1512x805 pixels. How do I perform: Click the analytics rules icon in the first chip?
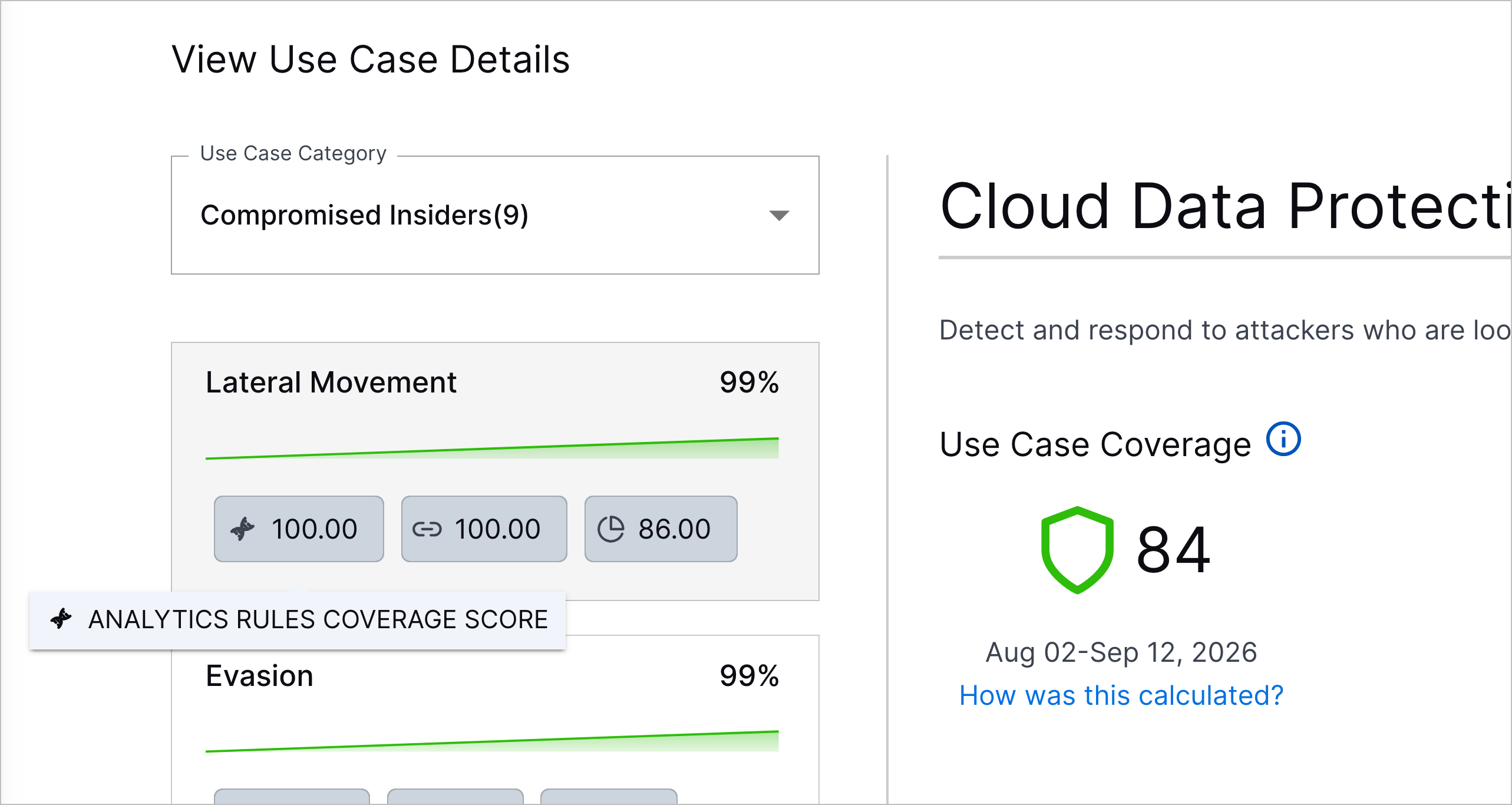(242, 529)
